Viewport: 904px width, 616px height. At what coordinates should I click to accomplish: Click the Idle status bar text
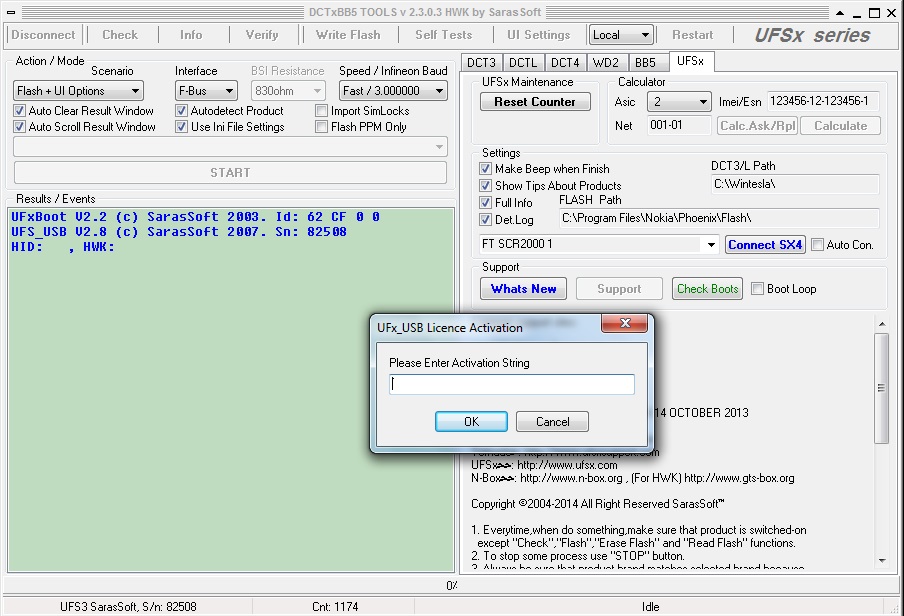click(650, 607)
